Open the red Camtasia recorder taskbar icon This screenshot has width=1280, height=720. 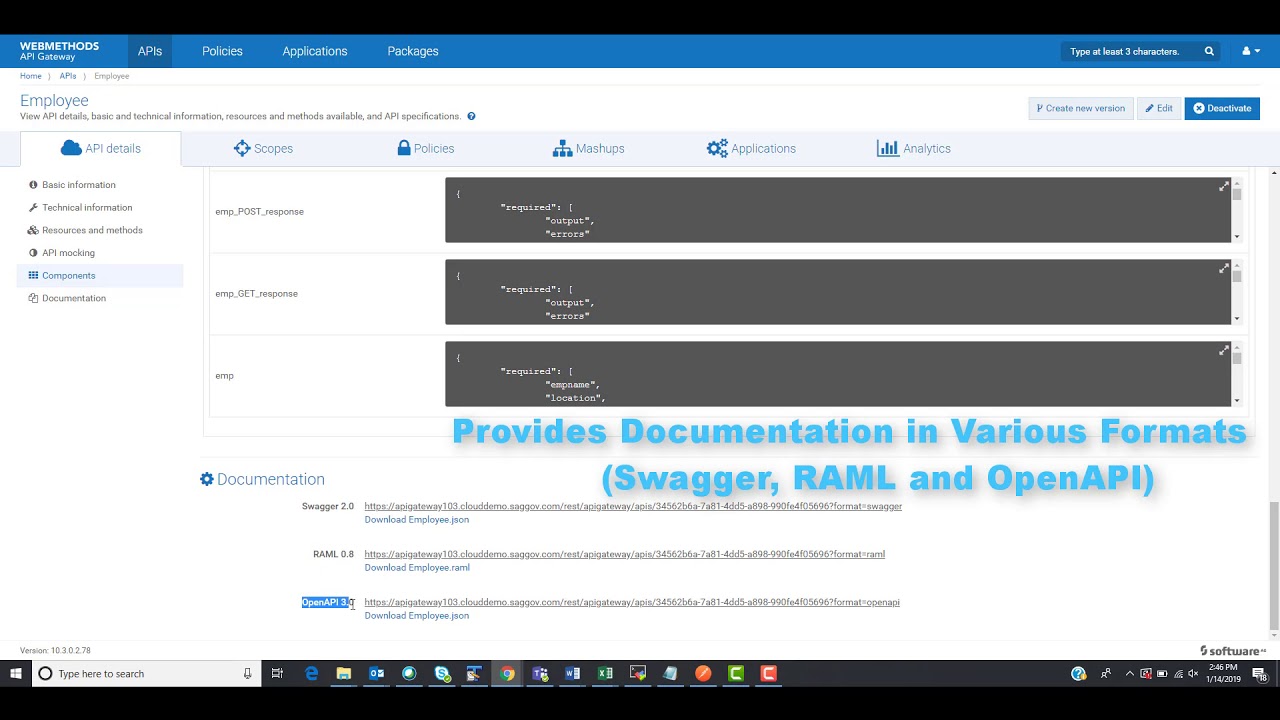(x=769, y=674)
